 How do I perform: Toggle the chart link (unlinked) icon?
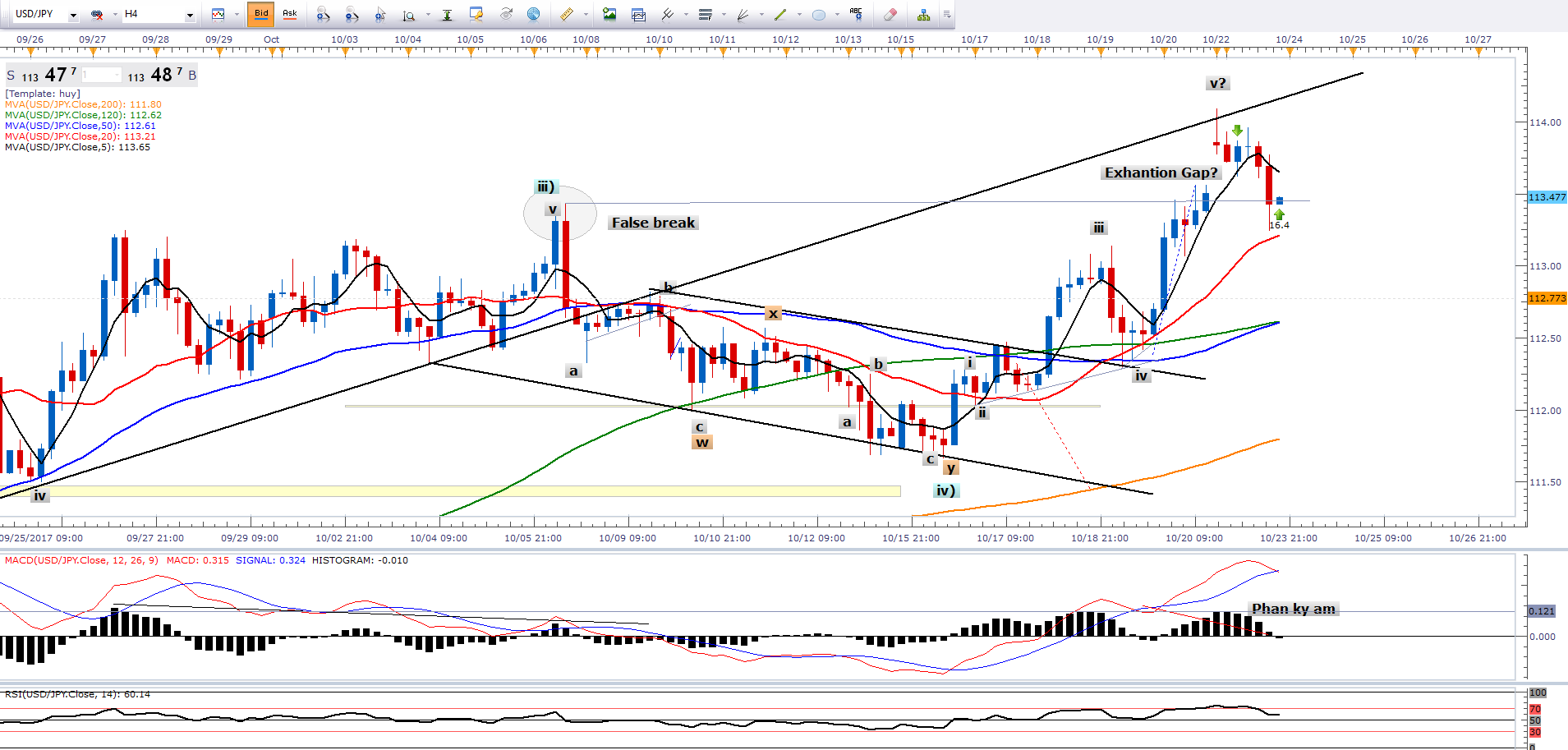[97, 14]
